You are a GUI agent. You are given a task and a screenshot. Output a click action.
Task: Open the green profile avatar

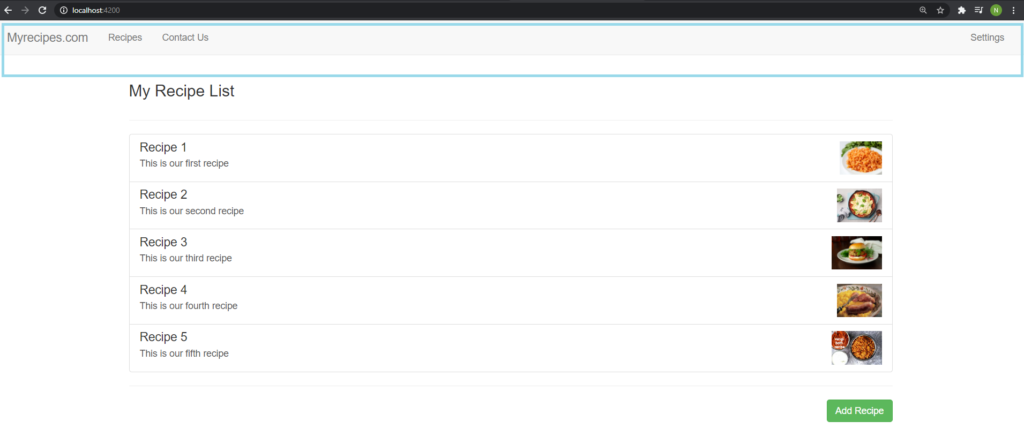(x=996, y=10)
